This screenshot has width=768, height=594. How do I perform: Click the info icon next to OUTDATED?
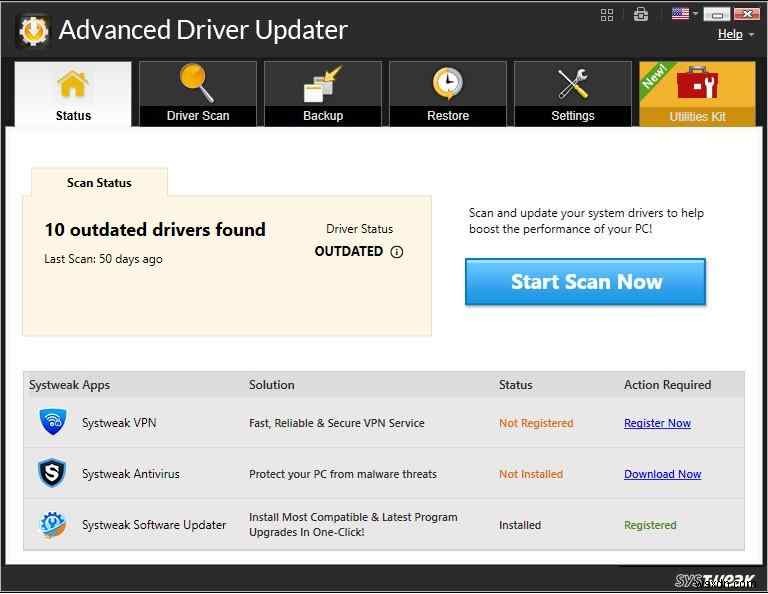[x=397, y=252]
